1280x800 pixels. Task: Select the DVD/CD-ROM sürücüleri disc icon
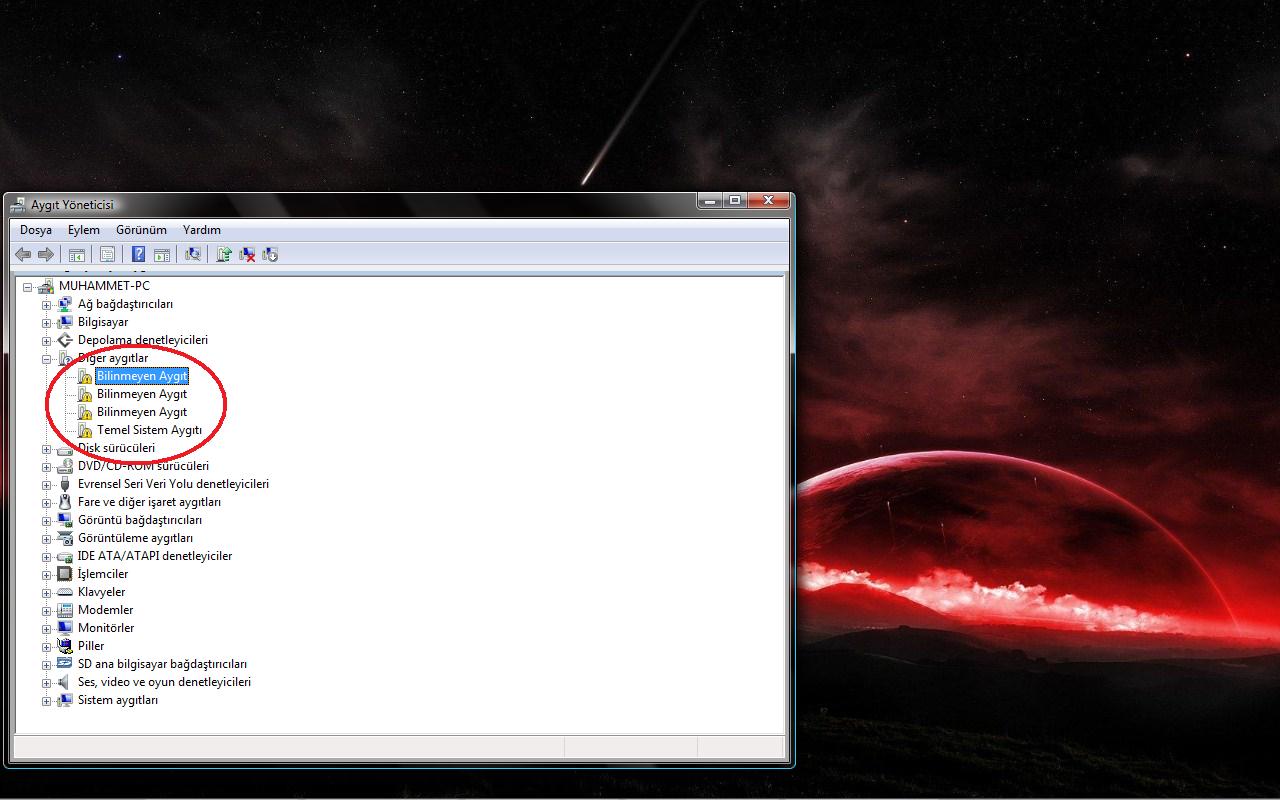point(65,466)
